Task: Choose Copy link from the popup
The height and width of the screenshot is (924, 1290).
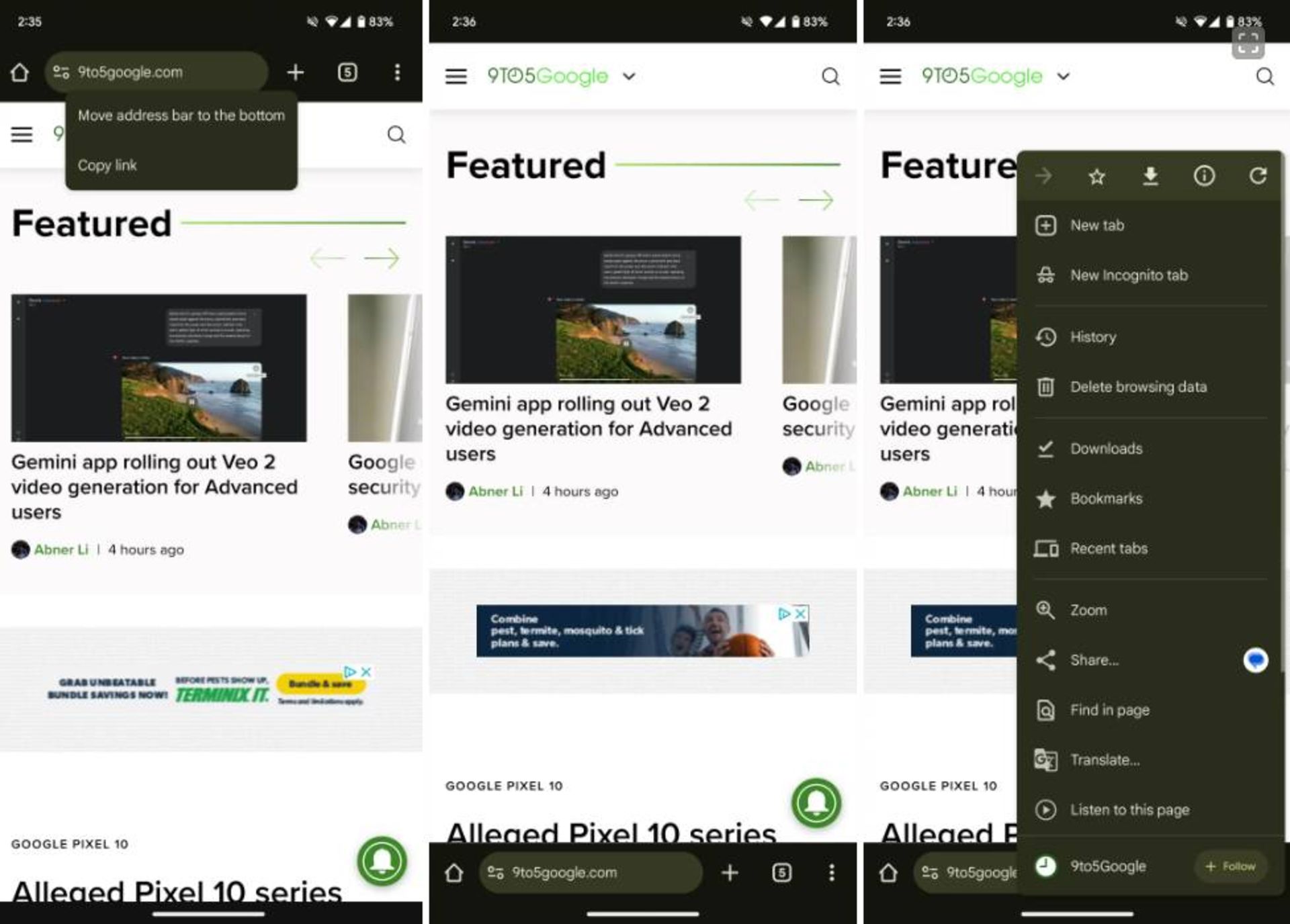Action: click(107, 165)
